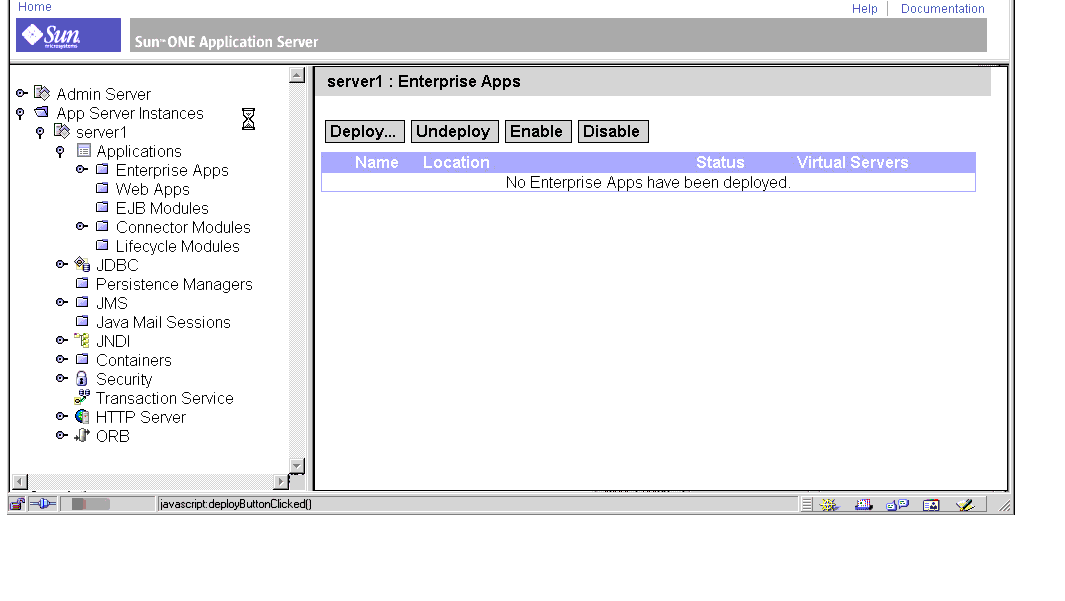Expand the Enterprise Apps node
This screenshot has height=601, width=1065.
click(x=82, y=169)
